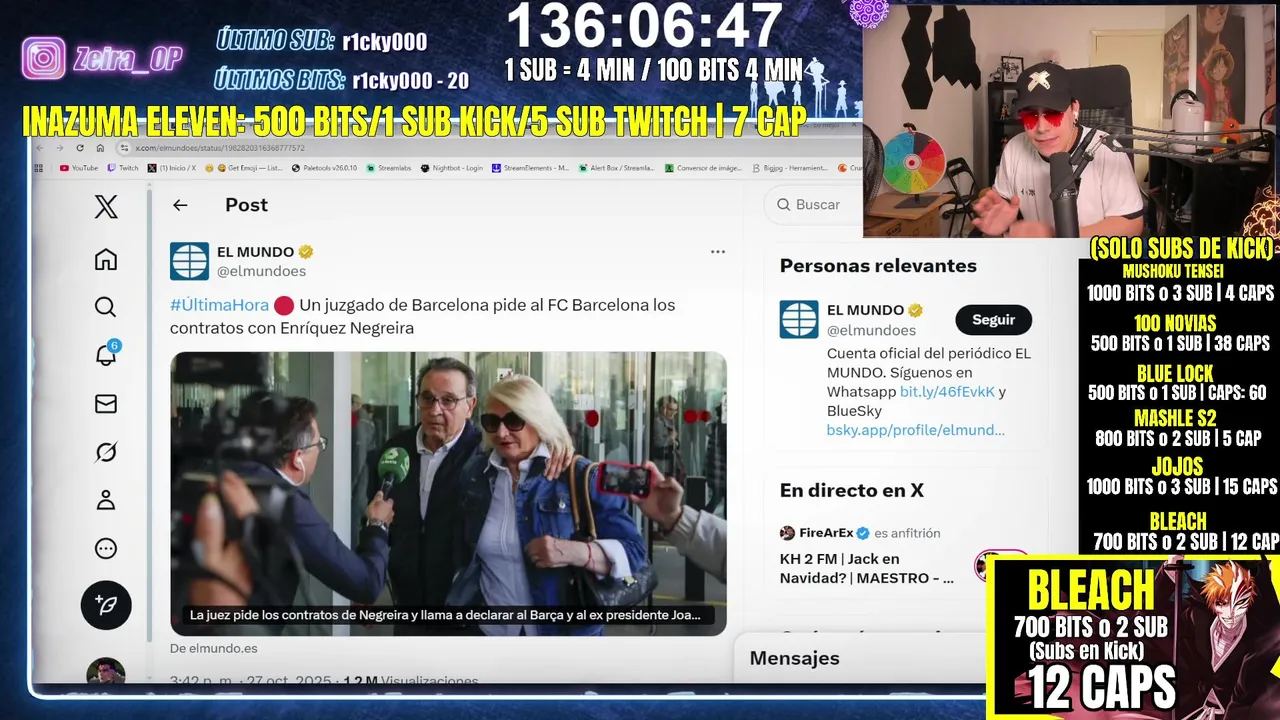Open Grok icon in the sidebar
Screen dimensions: 1280x720
pyautogui.click(x=106, y=452)
